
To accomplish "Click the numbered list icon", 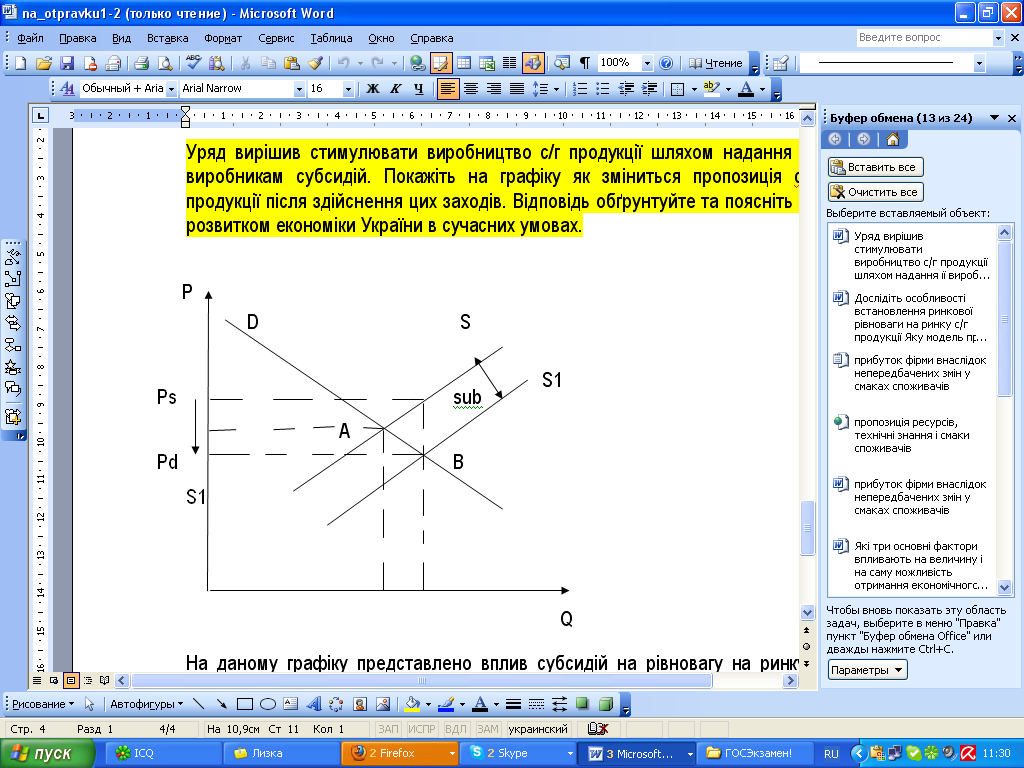I will coord(579,88).
